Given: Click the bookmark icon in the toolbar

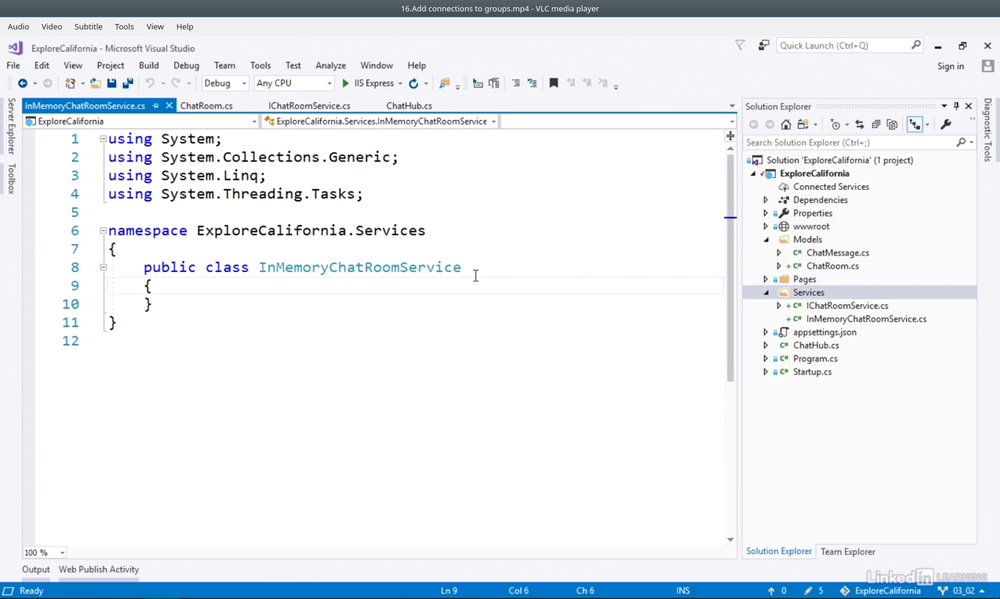Looking at the screenshot, I should (553, 84).
